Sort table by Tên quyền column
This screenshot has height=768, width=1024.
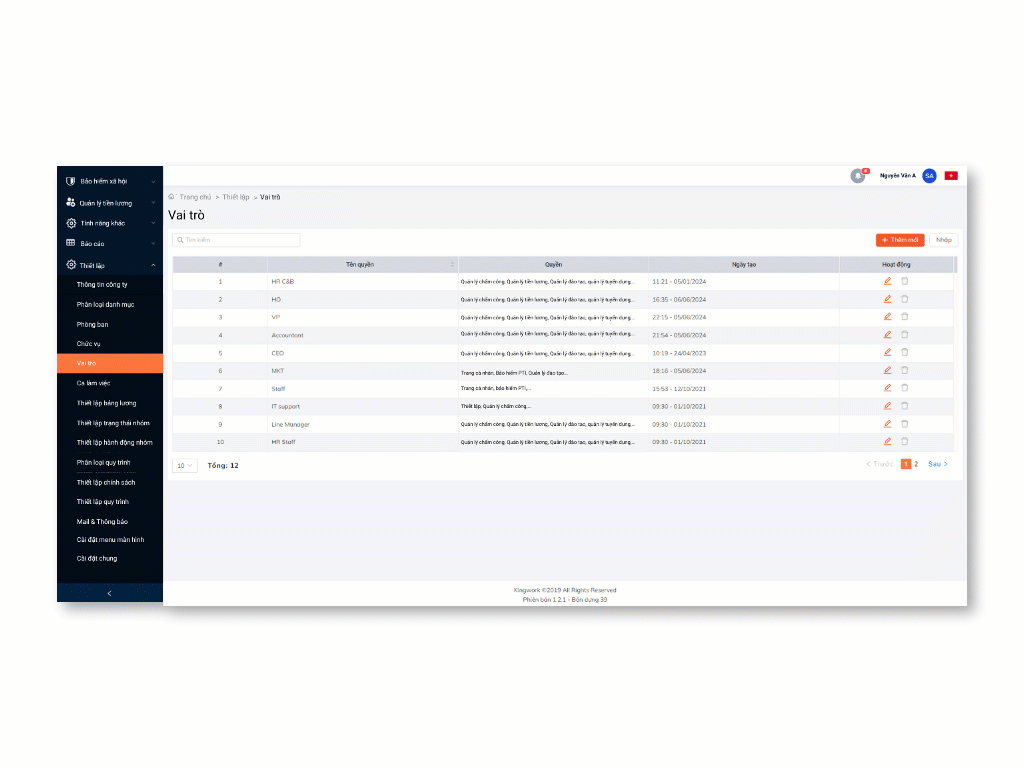[452, 265]
